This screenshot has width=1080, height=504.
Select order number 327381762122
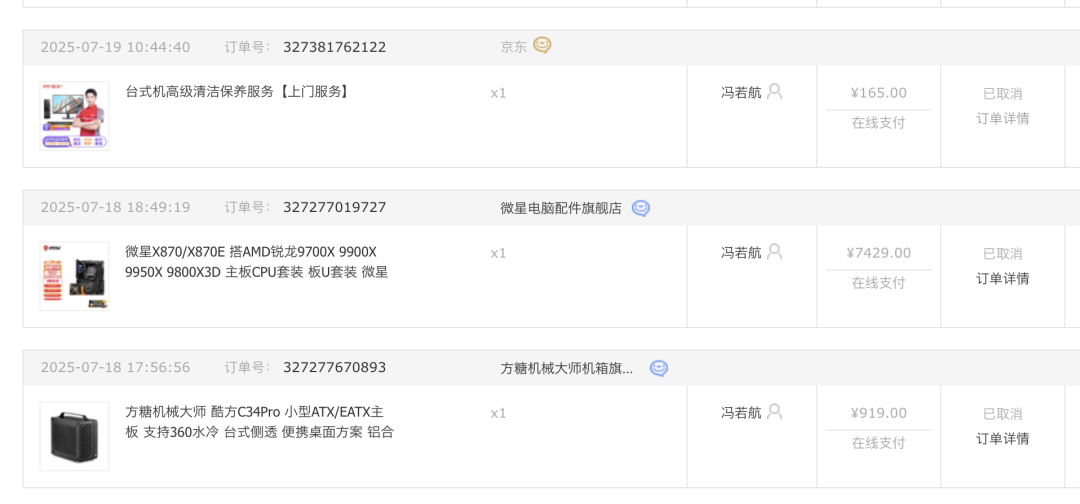334,47
